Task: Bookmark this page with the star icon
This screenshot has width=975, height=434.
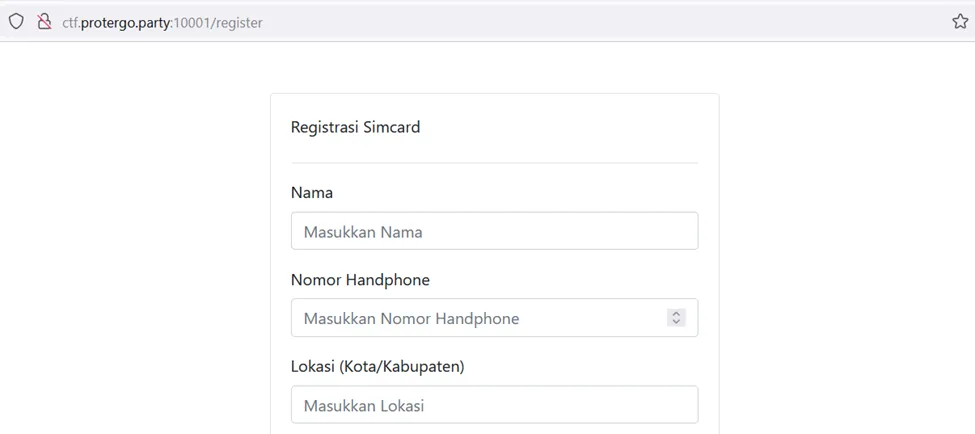Action: point(960,21)
